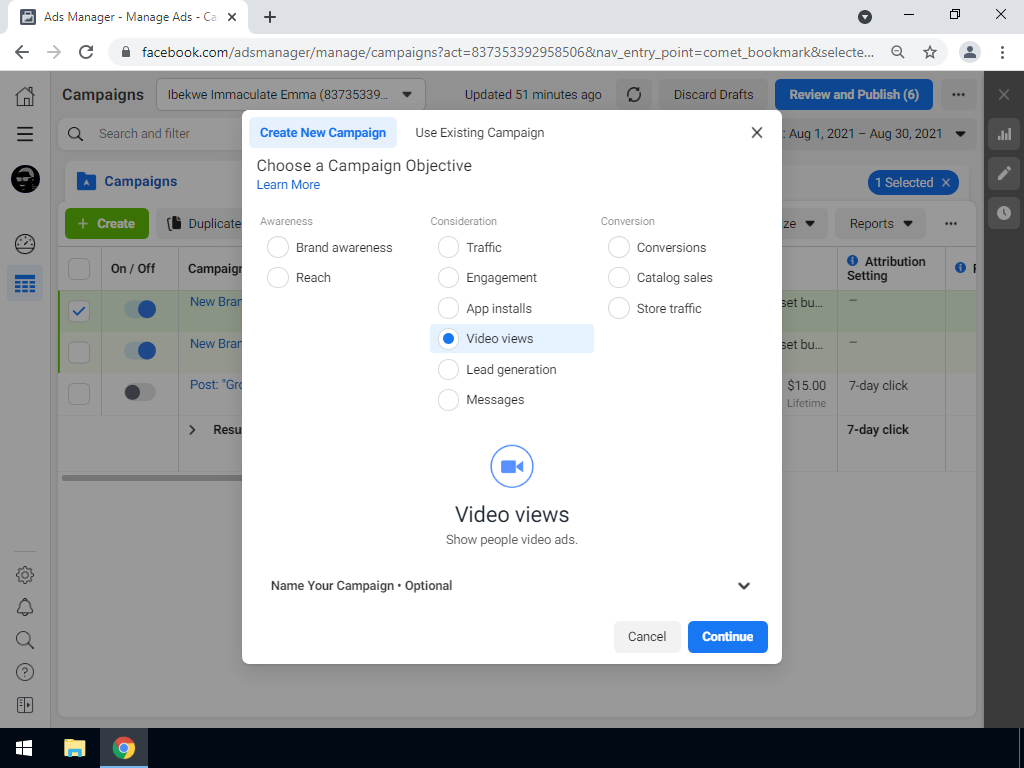Open the charts icon in the right rail
Viewport: 1024px width, 768px height.
[1004, 135]
